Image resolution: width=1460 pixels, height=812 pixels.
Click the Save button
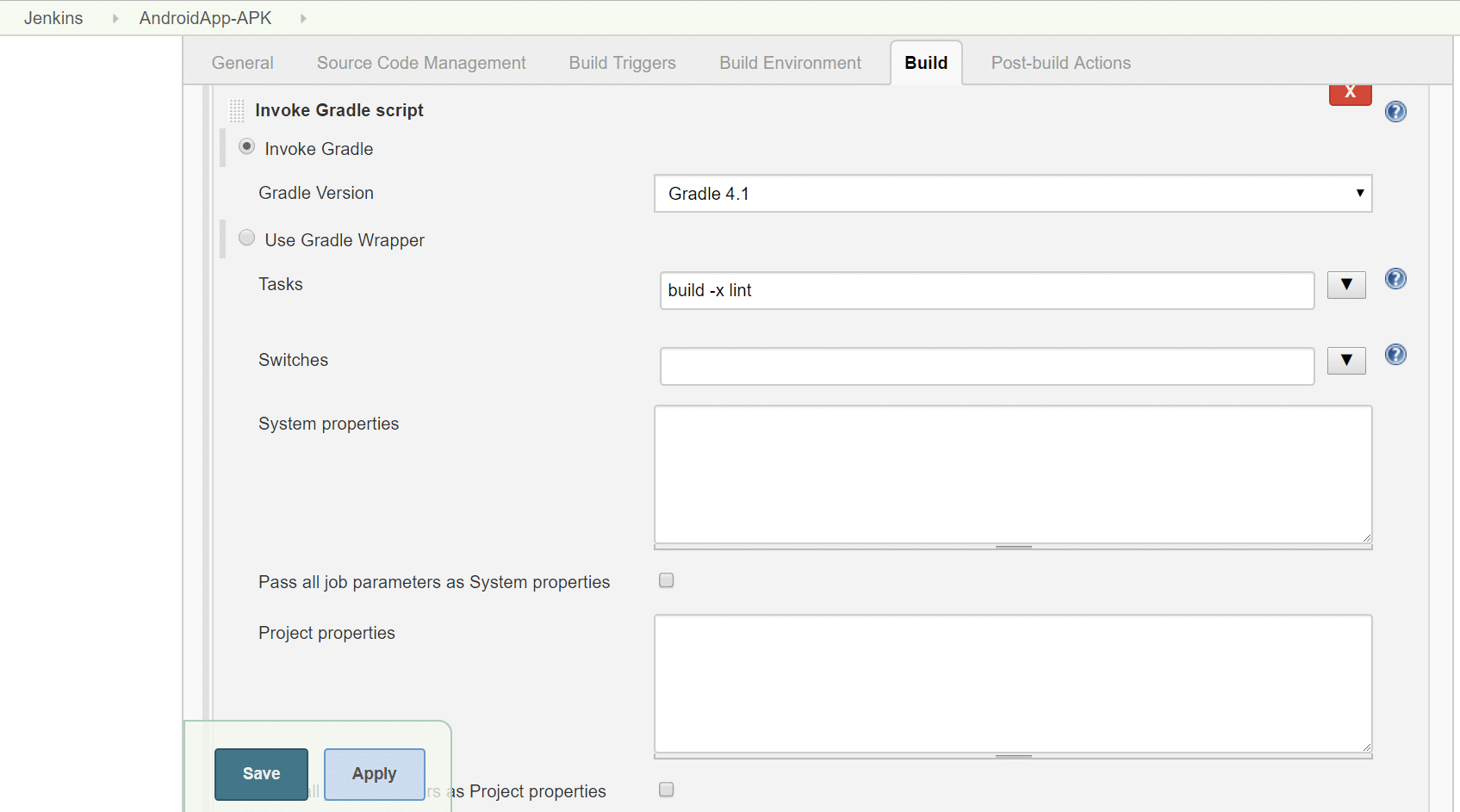point(261,774)
